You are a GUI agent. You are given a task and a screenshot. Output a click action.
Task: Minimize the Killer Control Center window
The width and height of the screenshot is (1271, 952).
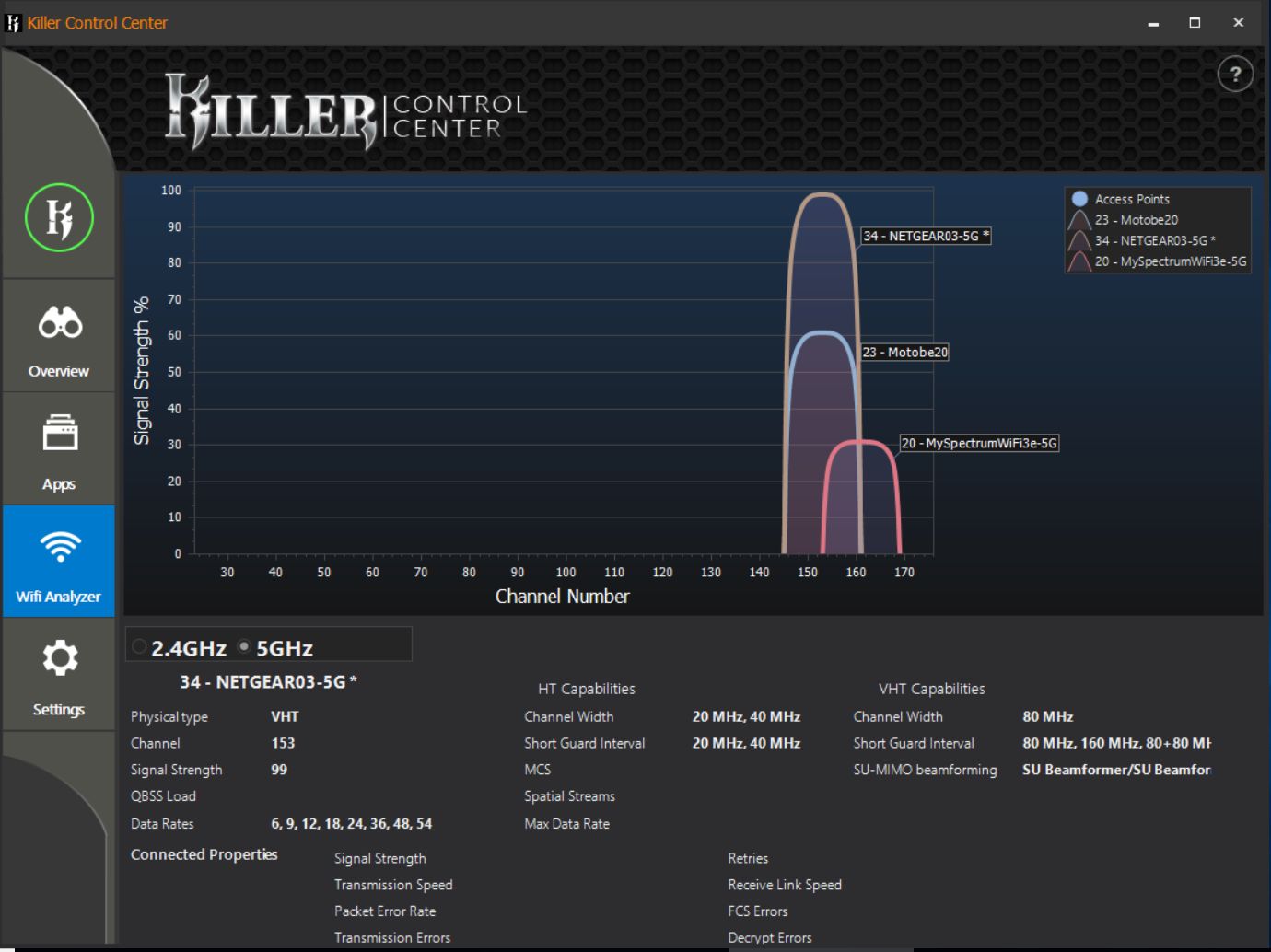pos(1152,23)
